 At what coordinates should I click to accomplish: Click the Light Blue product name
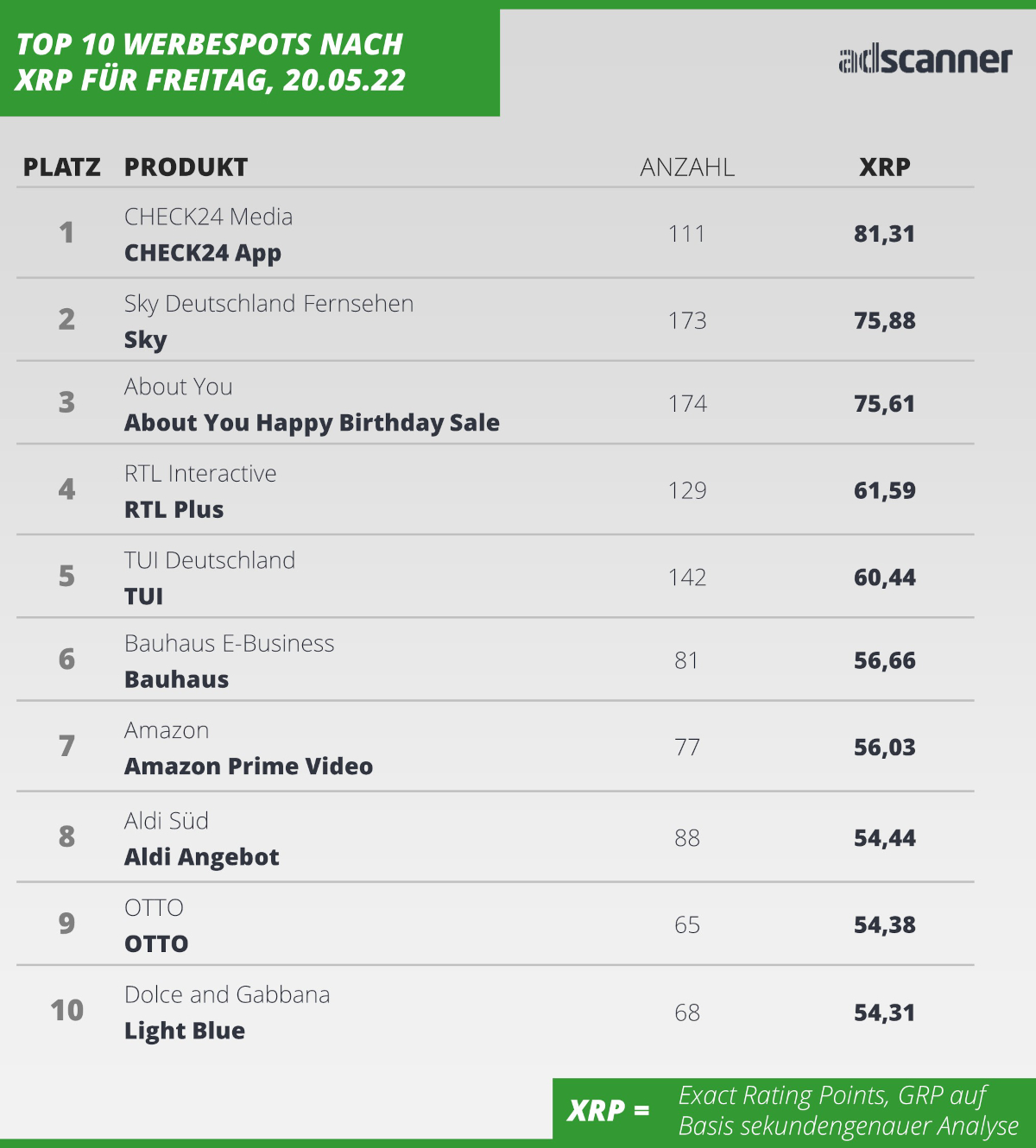185,1031
